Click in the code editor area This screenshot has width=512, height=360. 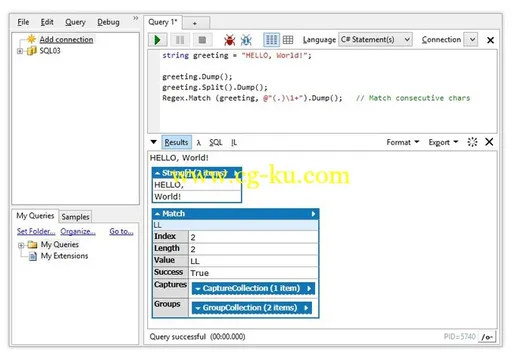coord(328,92)
